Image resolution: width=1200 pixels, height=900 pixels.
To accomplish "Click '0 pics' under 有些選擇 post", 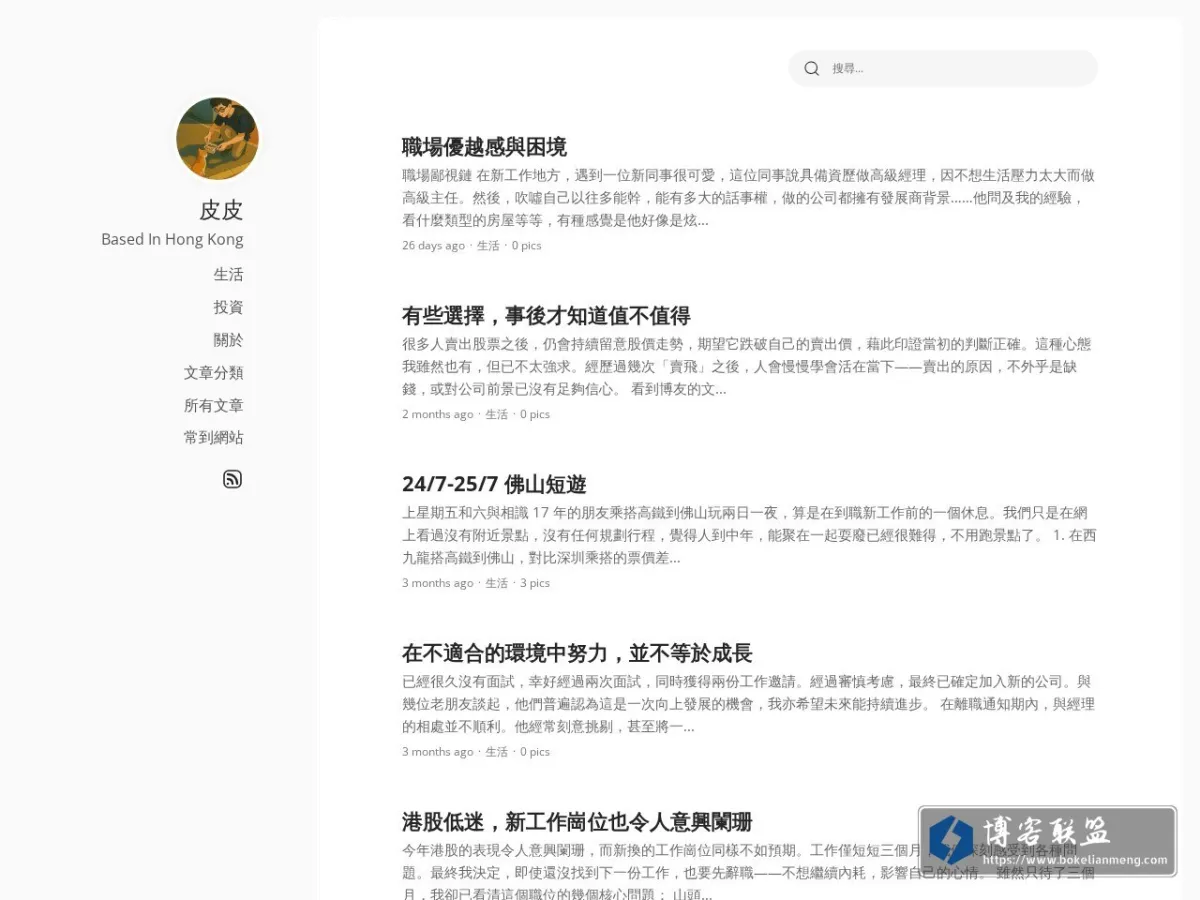I will 535,415.
